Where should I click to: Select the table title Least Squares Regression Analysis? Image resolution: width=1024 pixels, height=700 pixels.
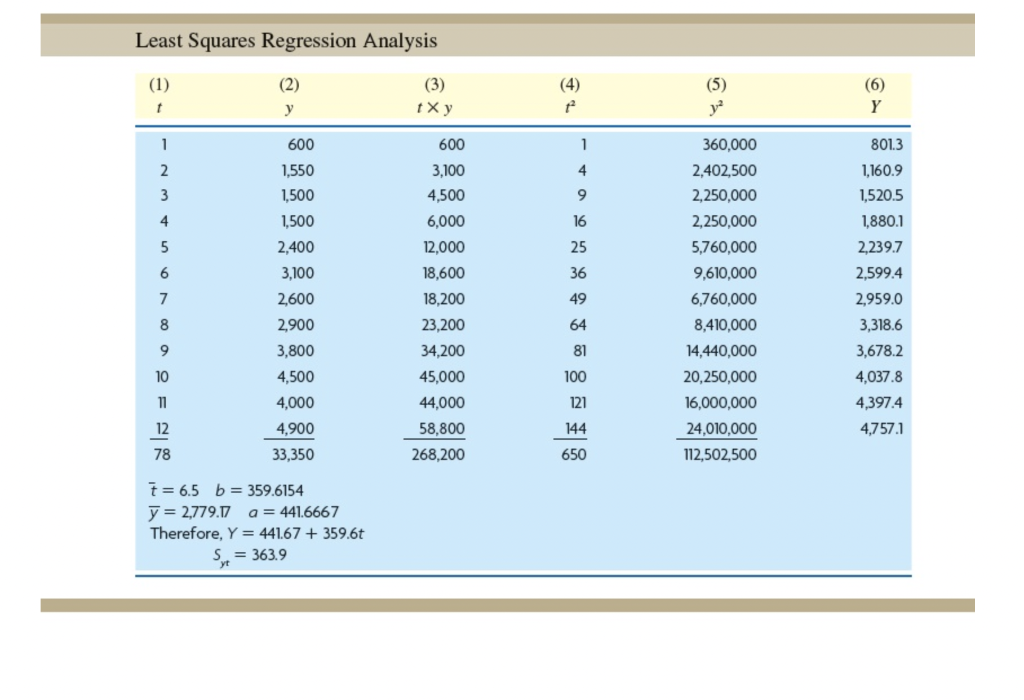coord(285,41)
